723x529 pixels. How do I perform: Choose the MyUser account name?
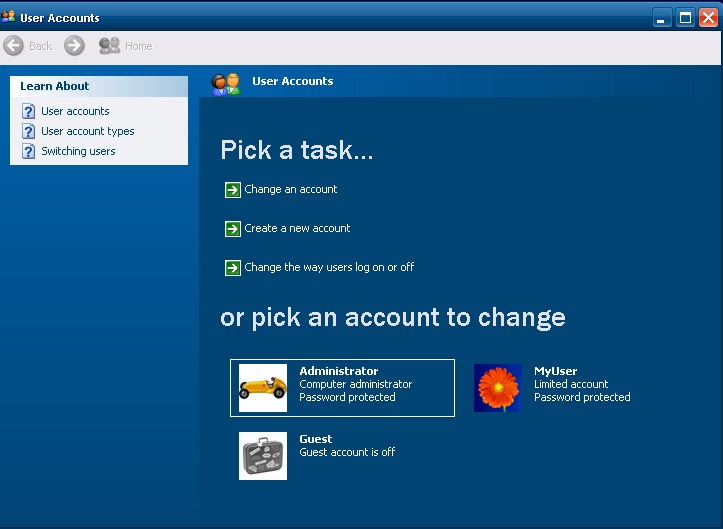(555, 371)
